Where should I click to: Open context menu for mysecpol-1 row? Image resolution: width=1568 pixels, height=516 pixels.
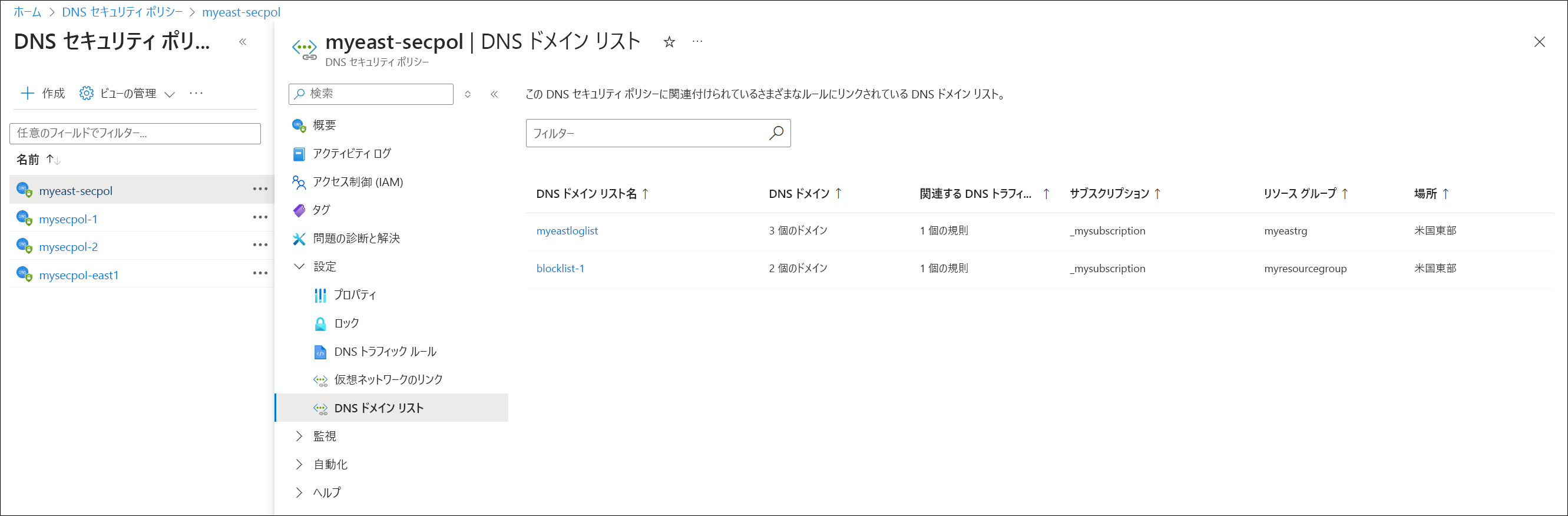[260, 217]
